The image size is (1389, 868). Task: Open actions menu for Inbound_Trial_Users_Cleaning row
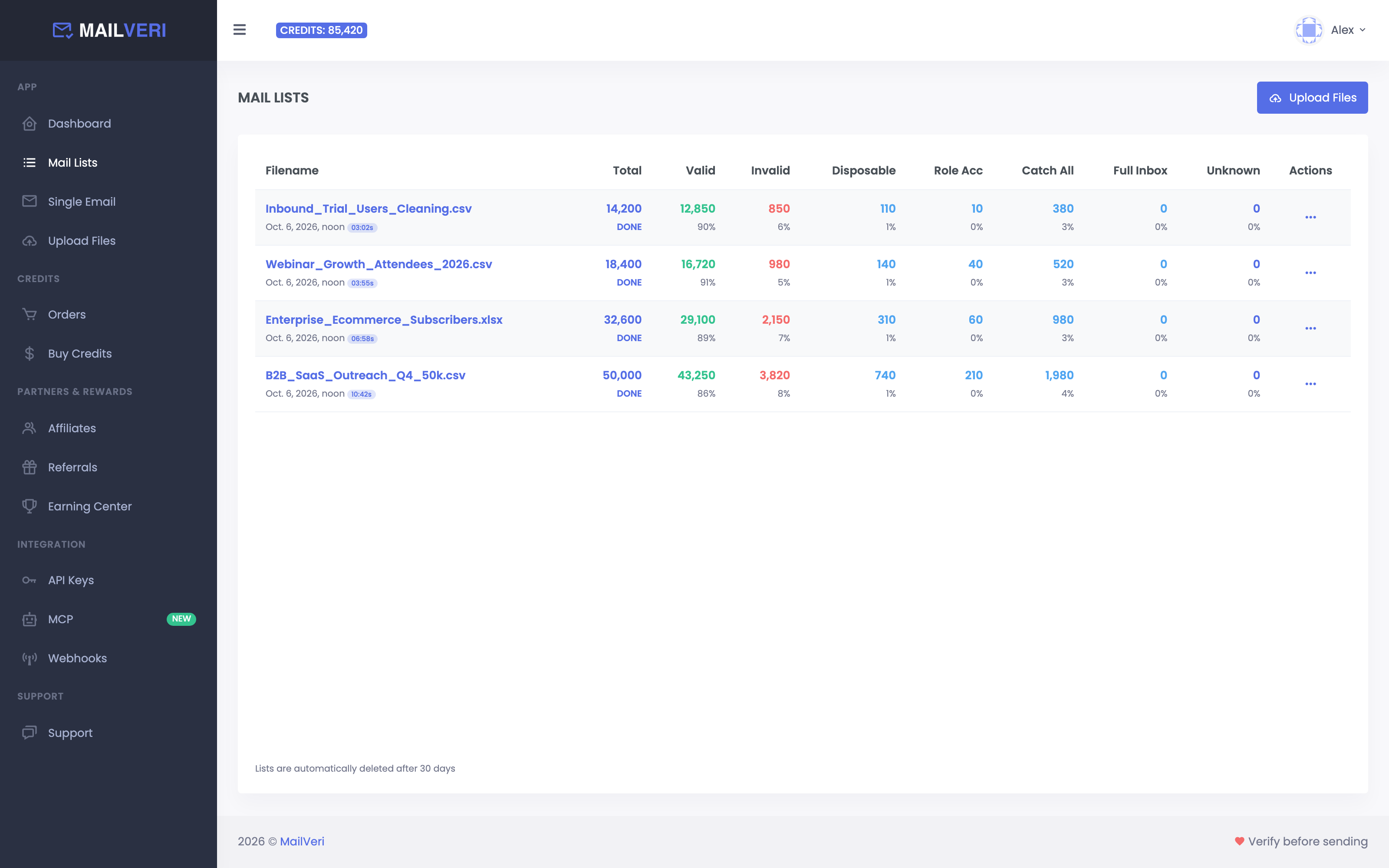pos(1310,217)
